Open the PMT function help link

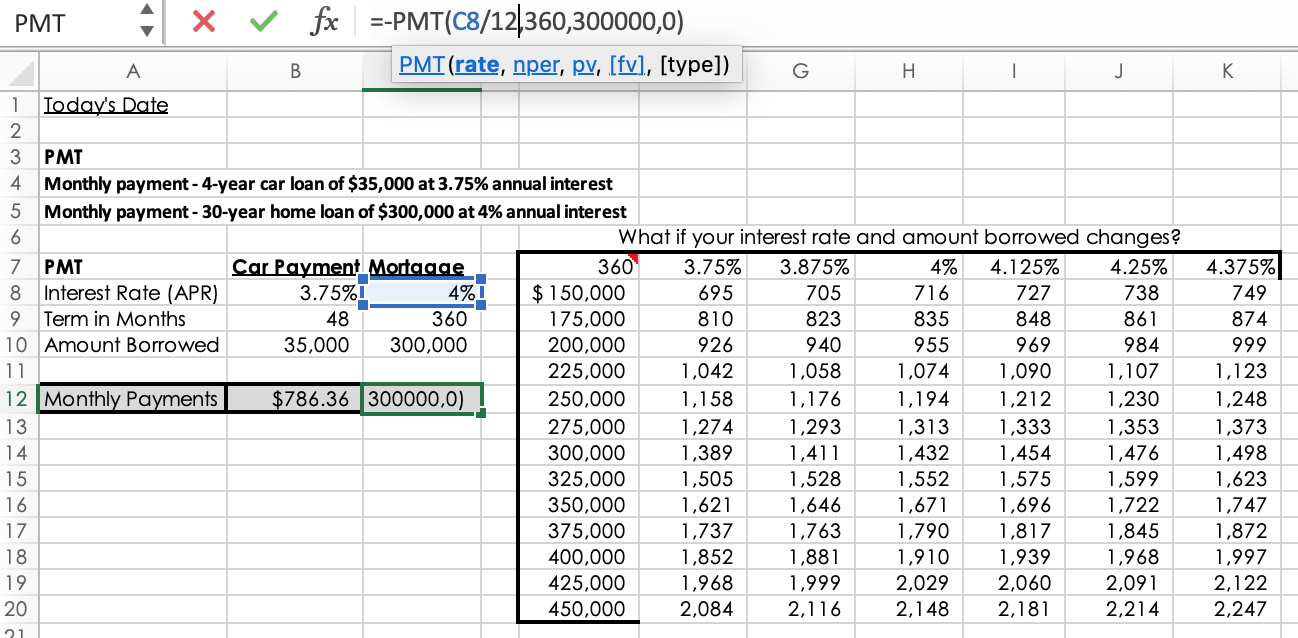(422, 66)
